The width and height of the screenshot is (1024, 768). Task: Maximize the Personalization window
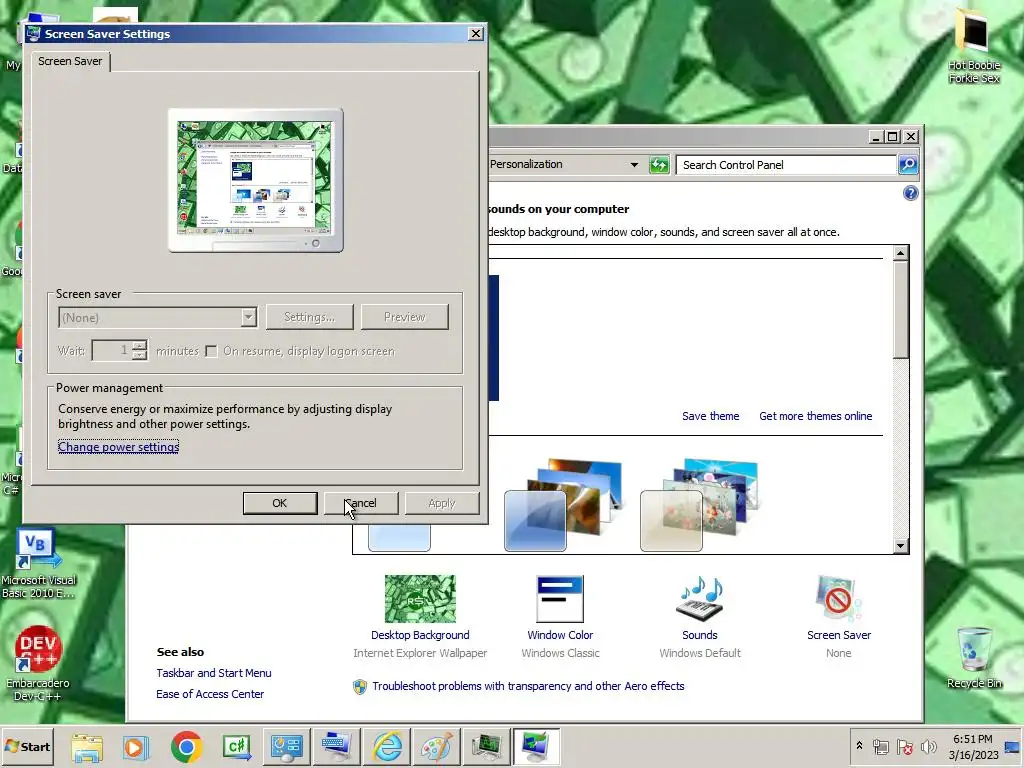click(x=892, y=136)
